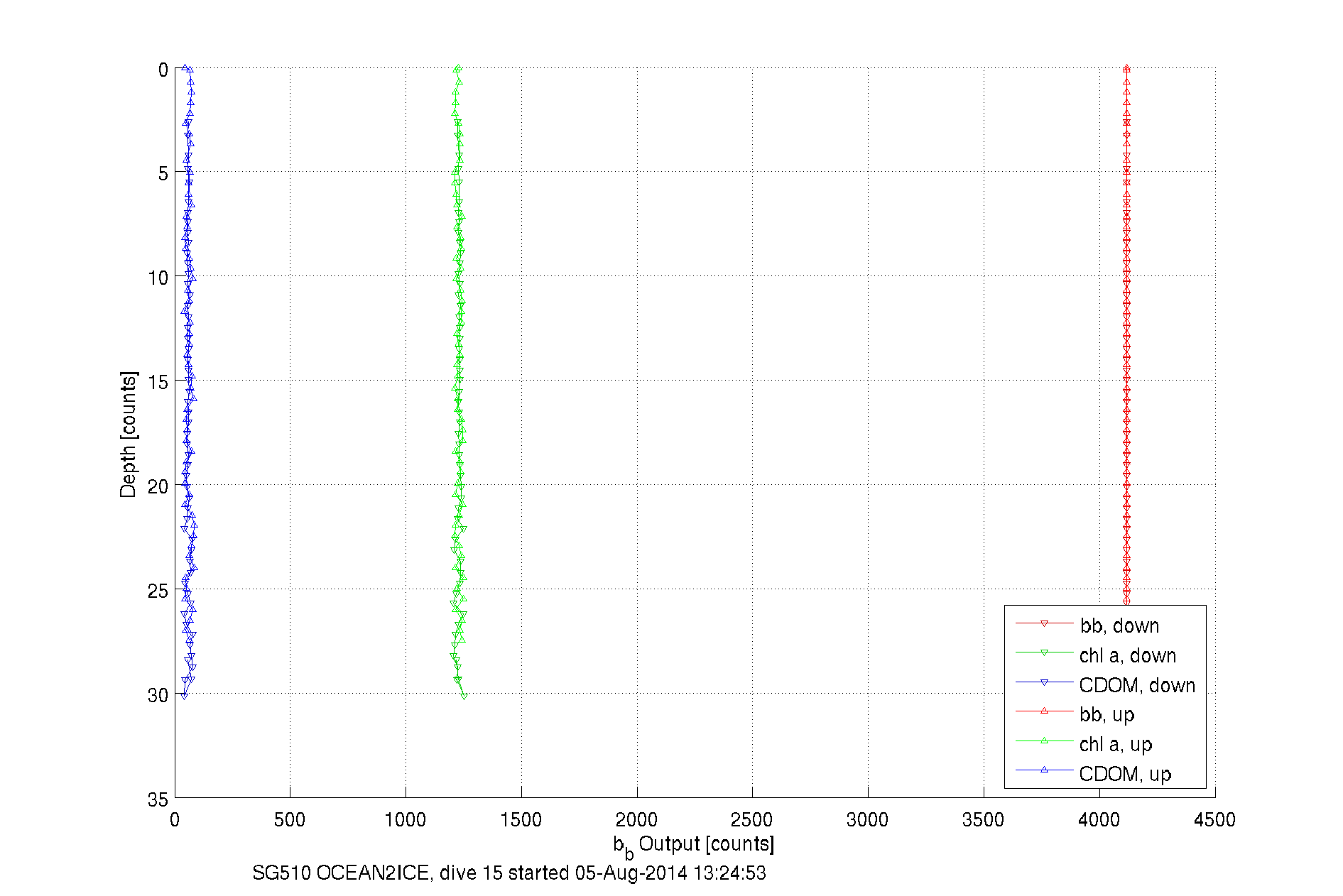The width and height of the screenshot is (1343, 896).
Task: Click the SG510 OCEAN2ICE dive caption text
Action: [x=509, y=873]
